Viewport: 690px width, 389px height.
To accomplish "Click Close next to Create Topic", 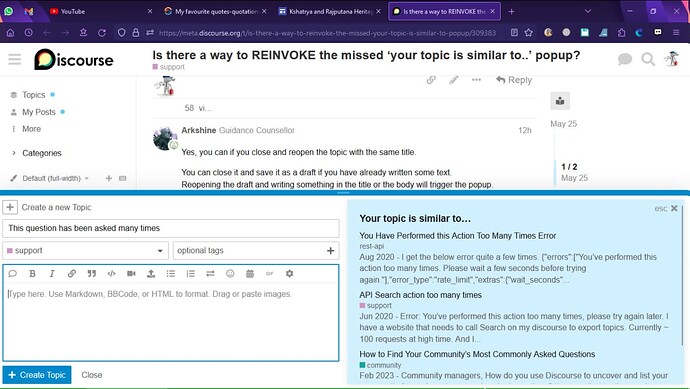I will (92, 375).
